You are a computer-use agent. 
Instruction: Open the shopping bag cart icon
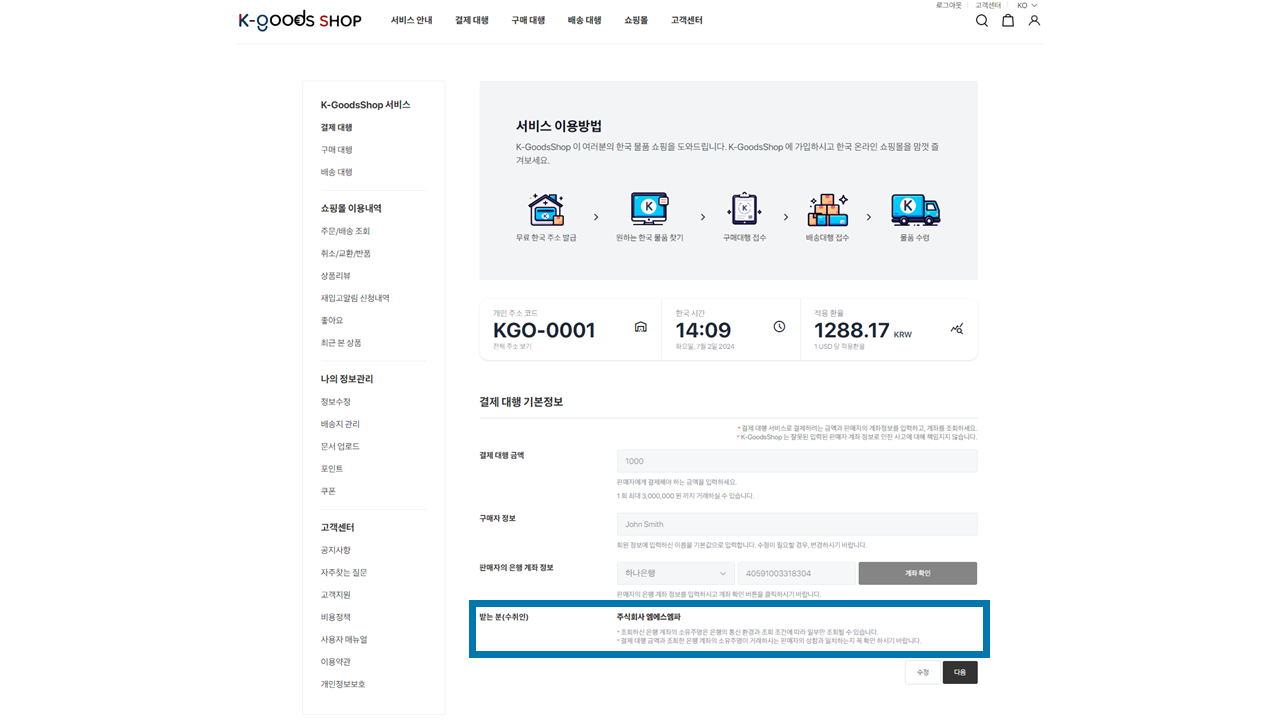pos(1008,20)
